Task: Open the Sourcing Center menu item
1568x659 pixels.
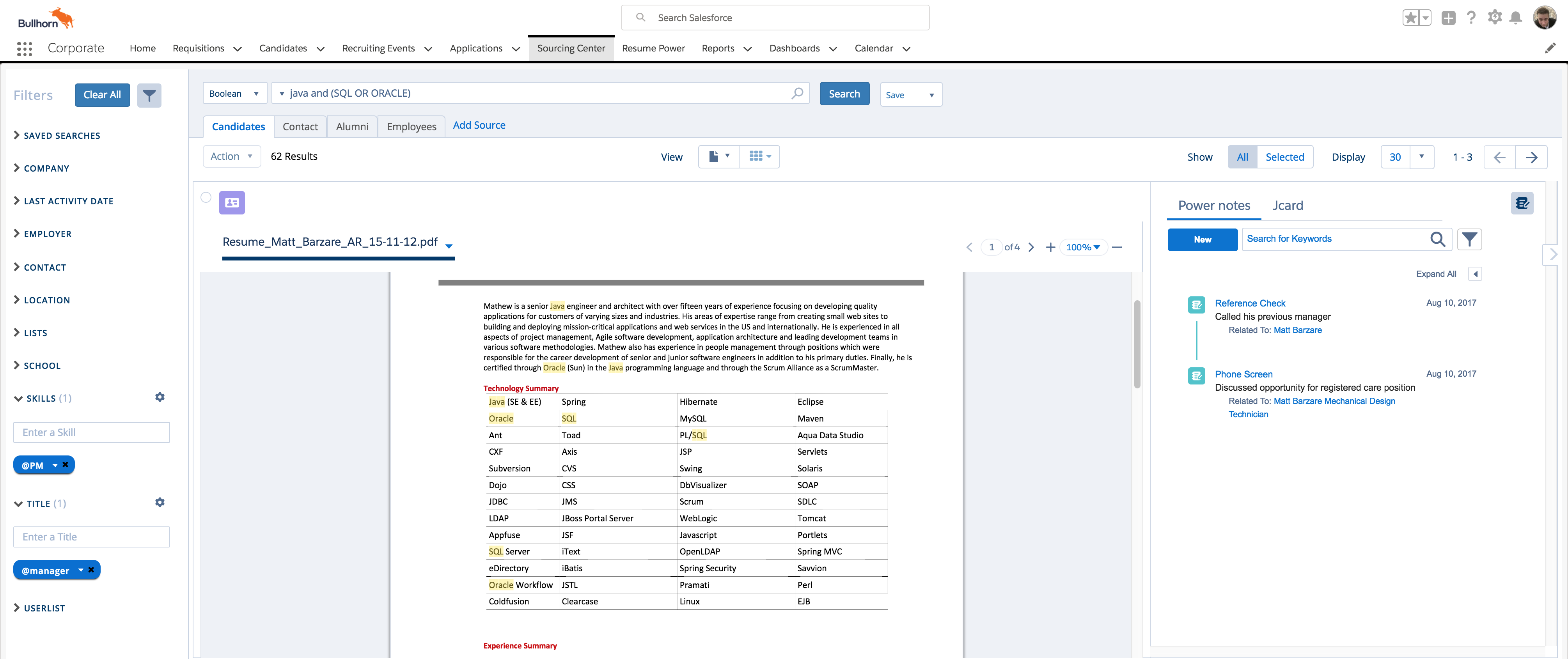Action: [571, 48]
